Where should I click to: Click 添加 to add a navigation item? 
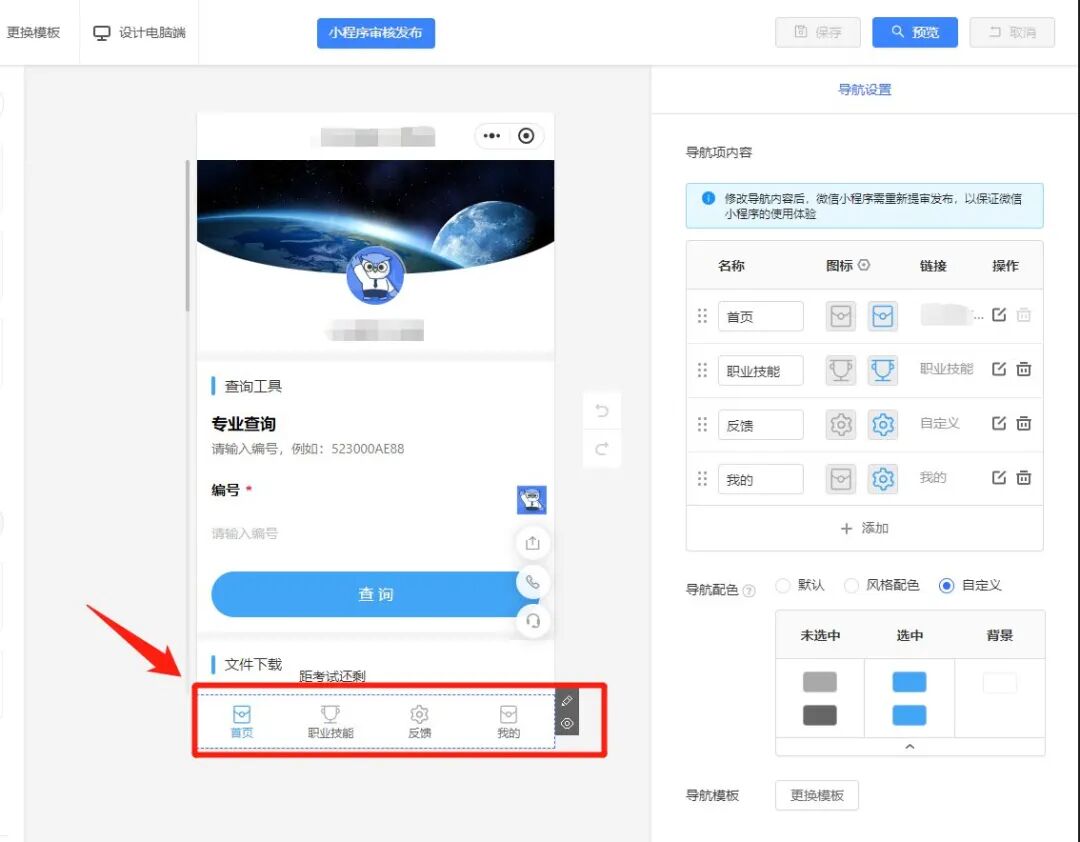pyautogui.click(x=864, y=528)
